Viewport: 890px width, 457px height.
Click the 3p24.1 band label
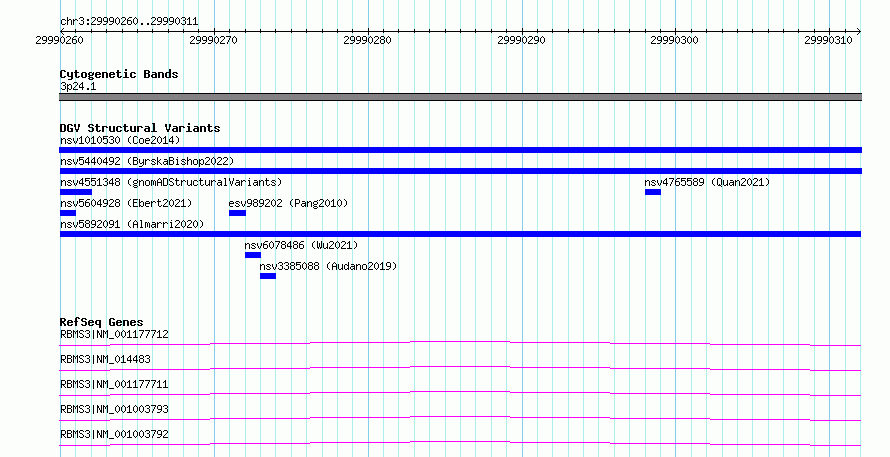pyautogui.click(x=78, y=86)
